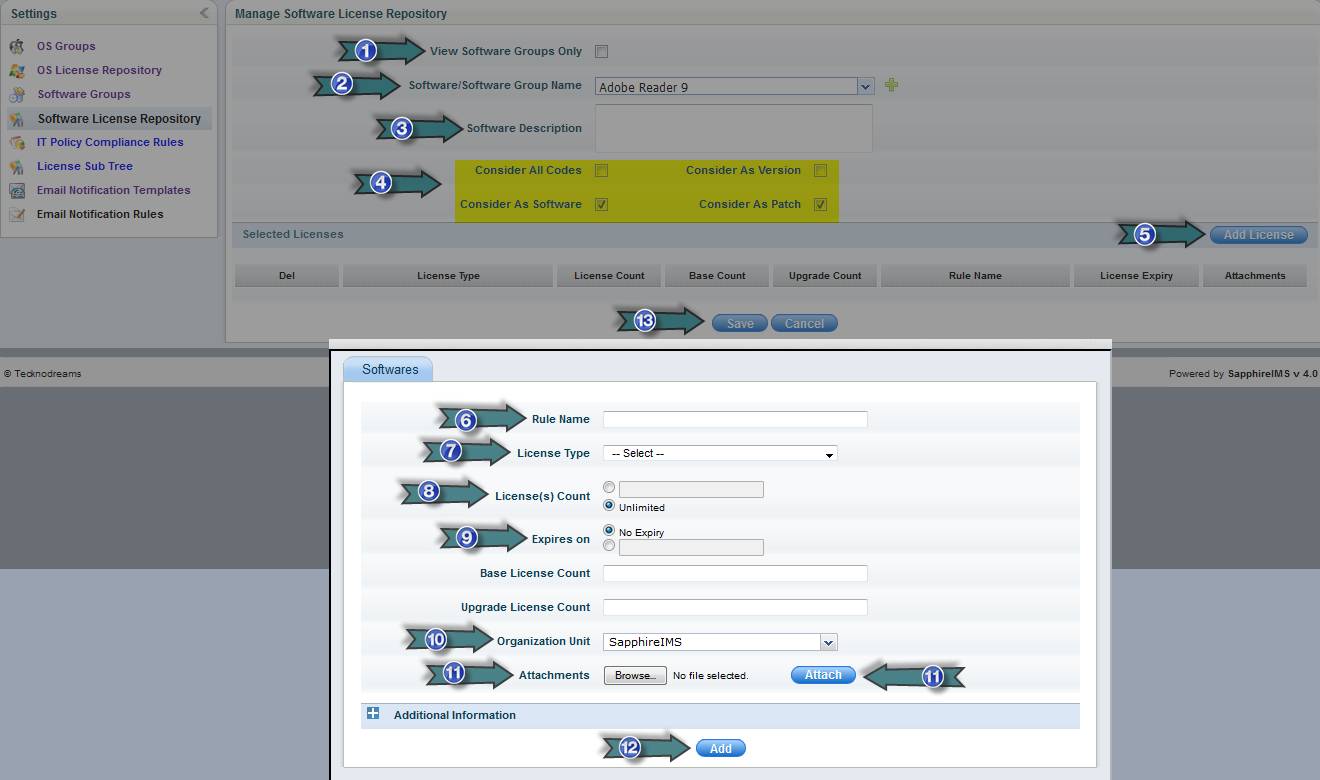The width and height of the screenshot is (1320, 780).
Task: Open the License Type dropdown
Action: pyautogui.click(x=720, y=453)
